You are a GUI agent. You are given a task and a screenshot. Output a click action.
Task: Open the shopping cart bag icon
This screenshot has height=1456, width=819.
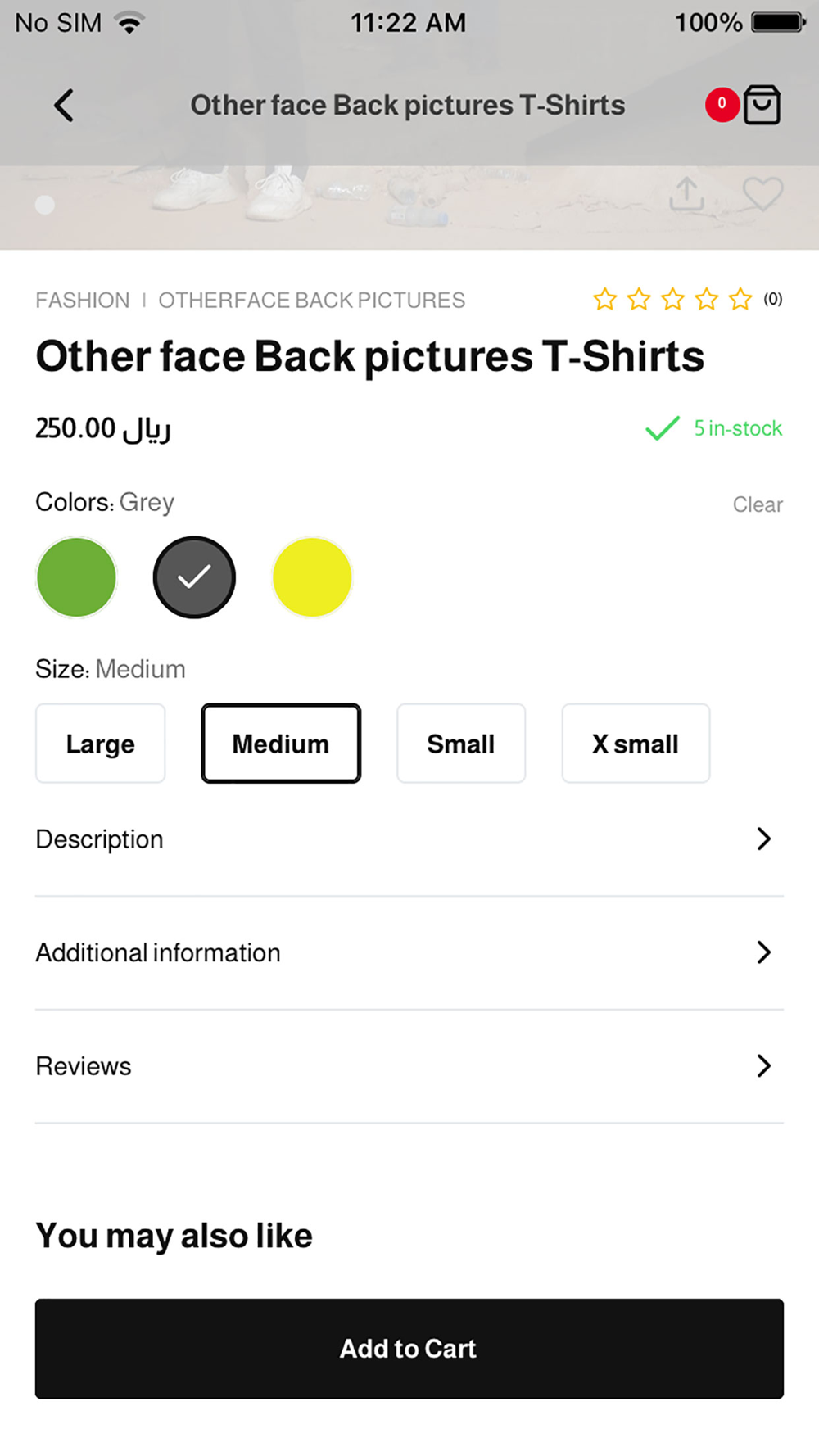(762, 105)
